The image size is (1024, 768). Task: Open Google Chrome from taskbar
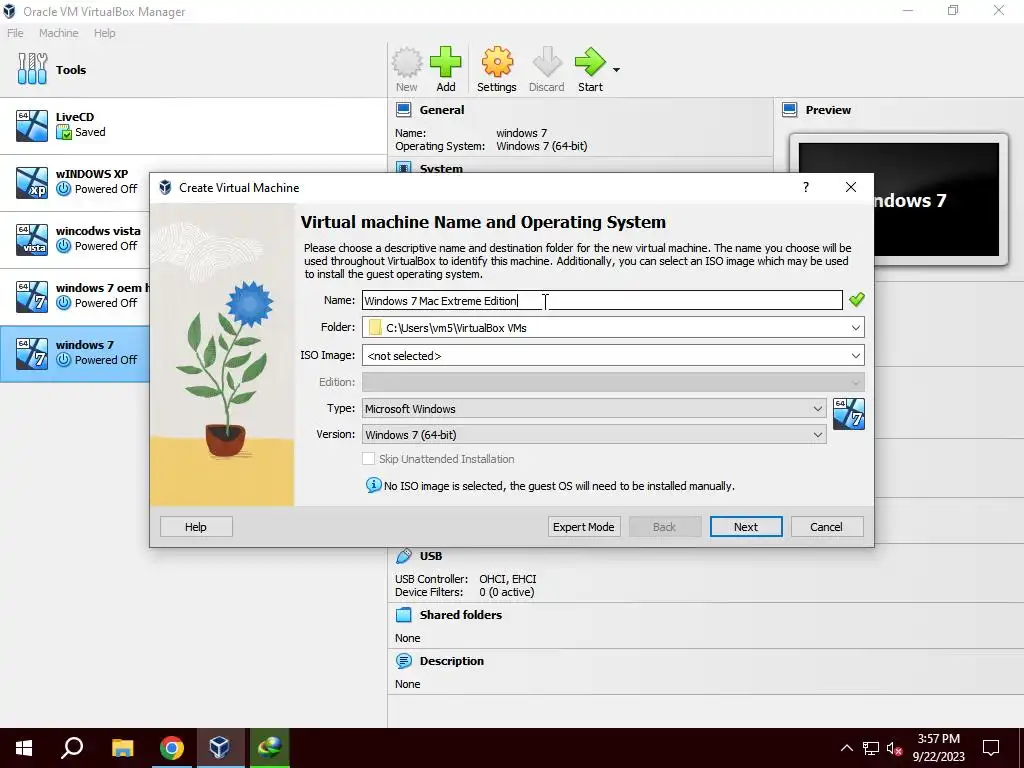click(172, 748)
